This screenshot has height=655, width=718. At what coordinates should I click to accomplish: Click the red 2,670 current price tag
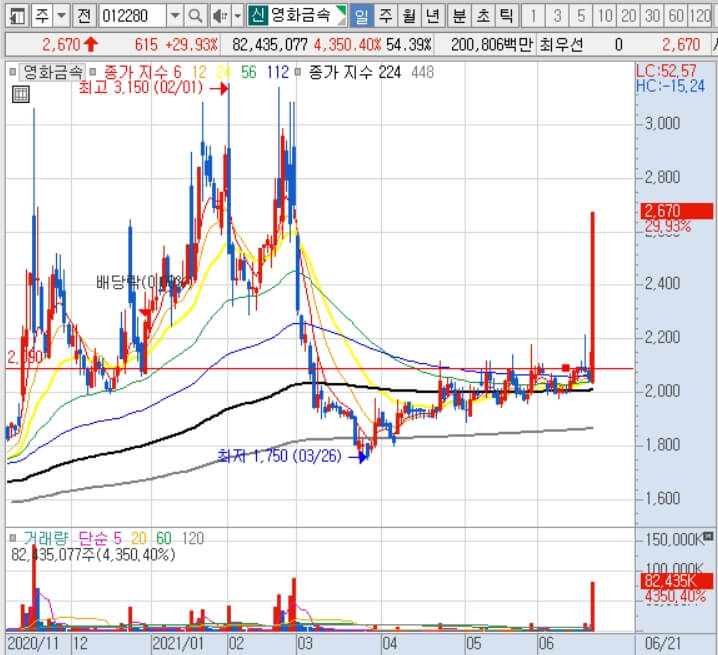click(x=677, y=211)
